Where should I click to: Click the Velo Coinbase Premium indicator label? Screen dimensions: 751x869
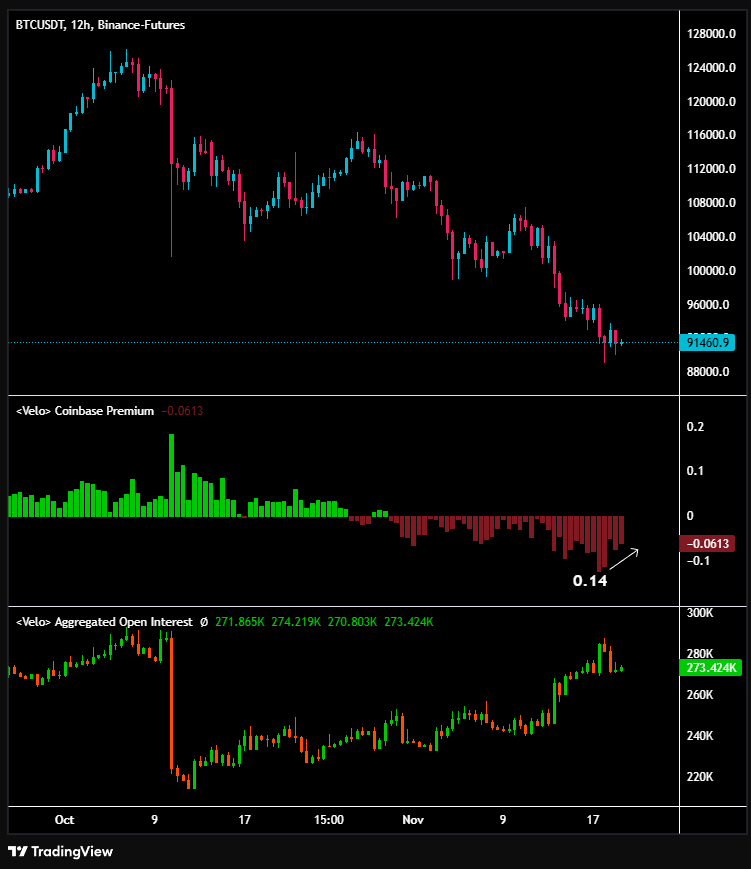point(85,411)
